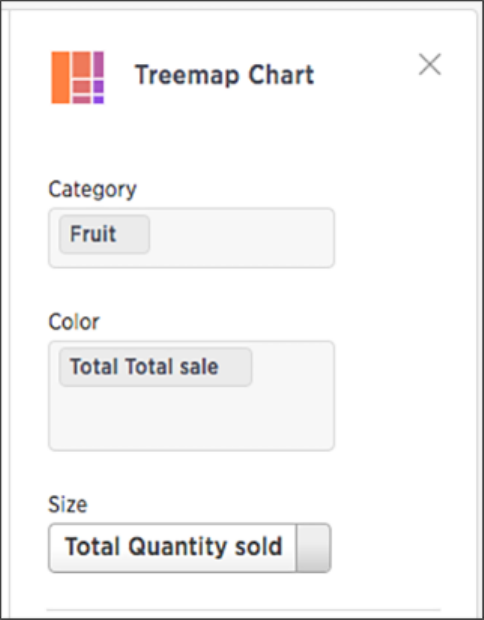Image resolution: width=484 pixels, height=620 pixels.
Task: Open the Total Quantity sold dropdown
Action: 189,548
